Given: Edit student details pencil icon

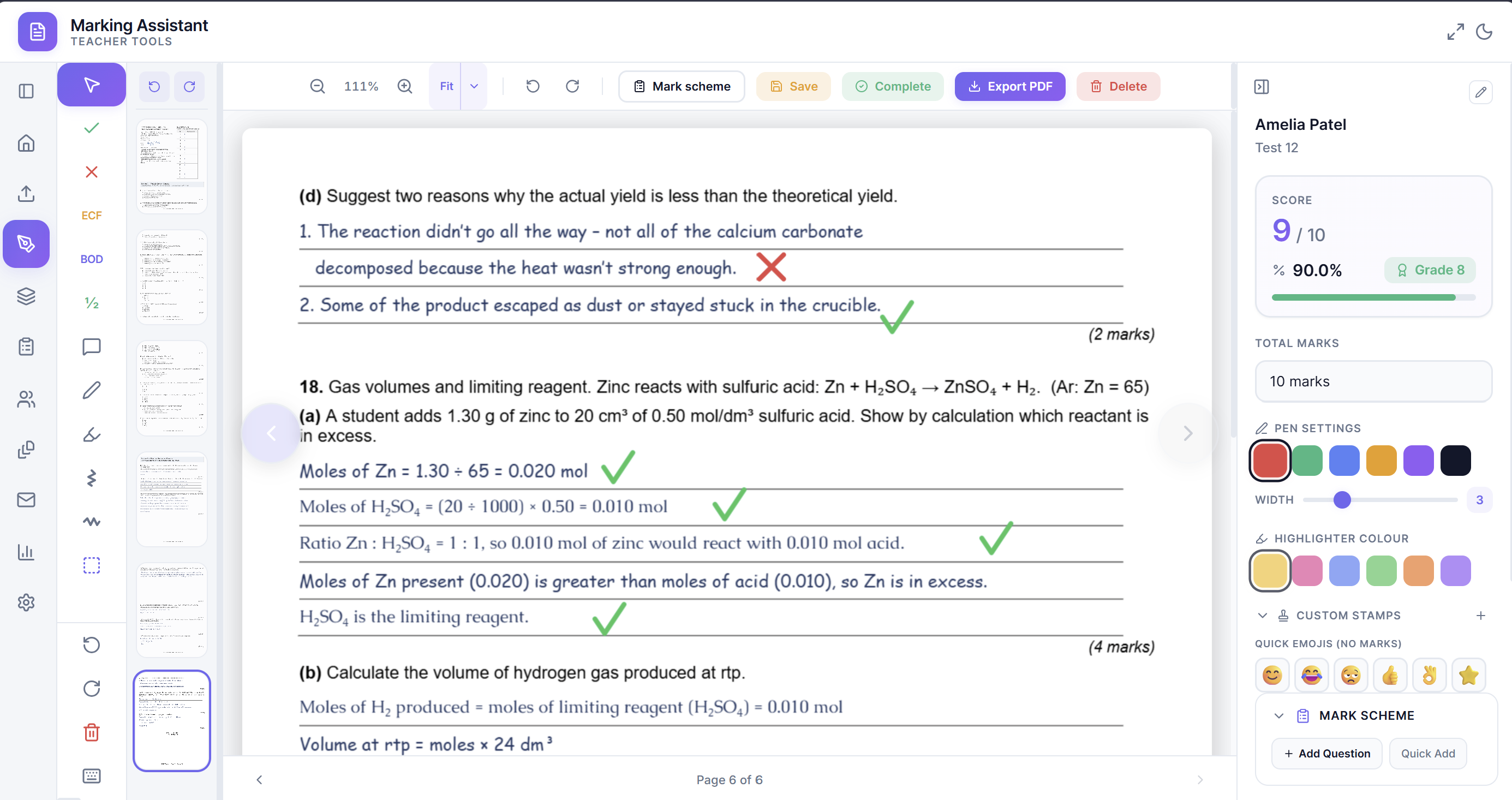Looking at the screenshot, I should click(x=1480, y=92).
